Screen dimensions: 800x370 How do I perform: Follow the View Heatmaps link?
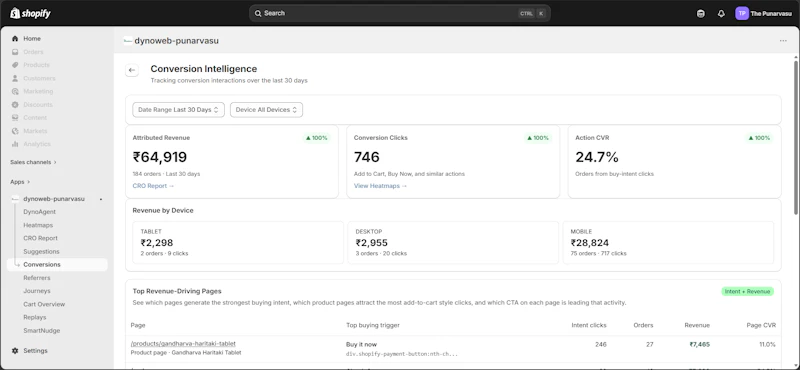[380, 186]
